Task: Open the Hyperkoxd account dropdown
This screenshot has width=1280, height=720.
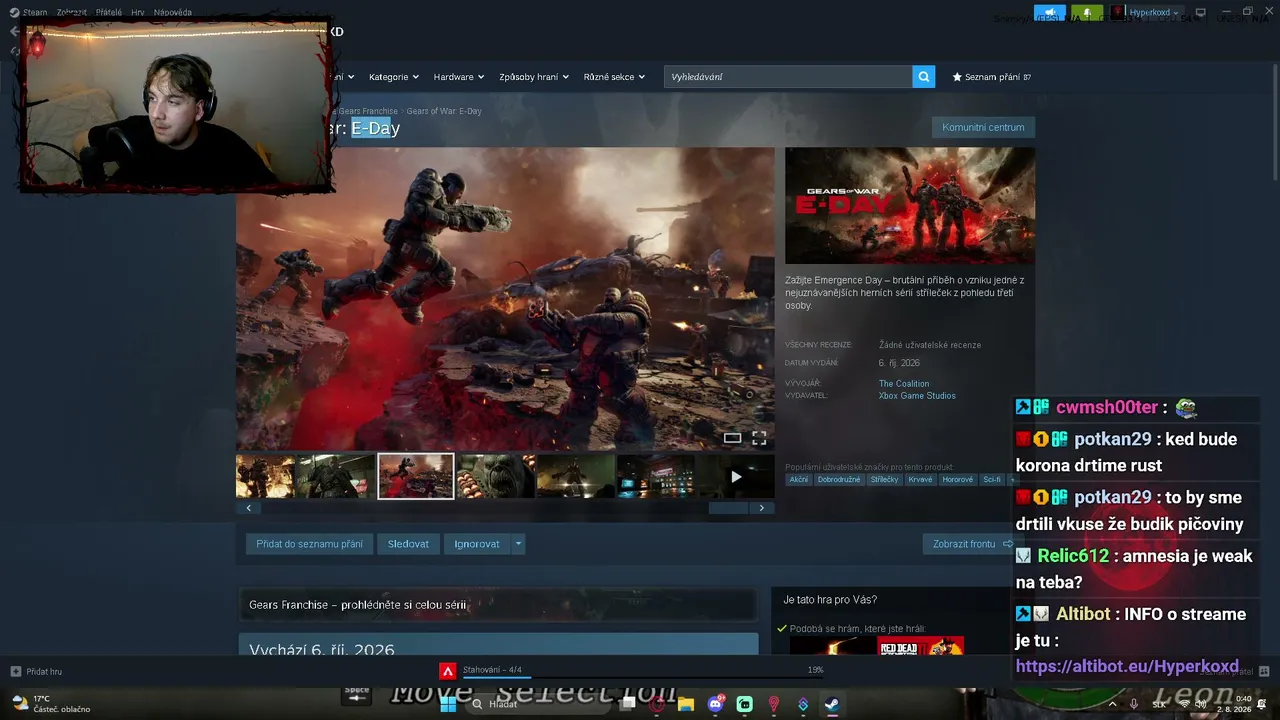Action: point(1153,13)
